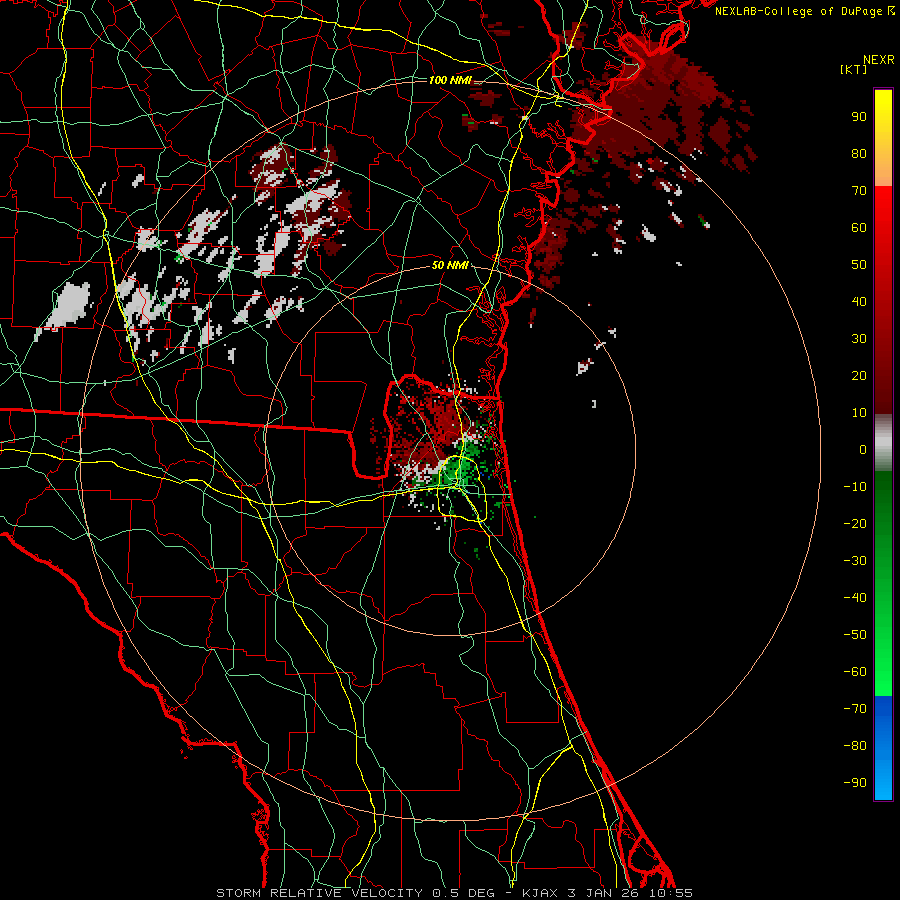The image size is (900, 900).
Task: Click the -80 scale value
Action: pos(855,746)
